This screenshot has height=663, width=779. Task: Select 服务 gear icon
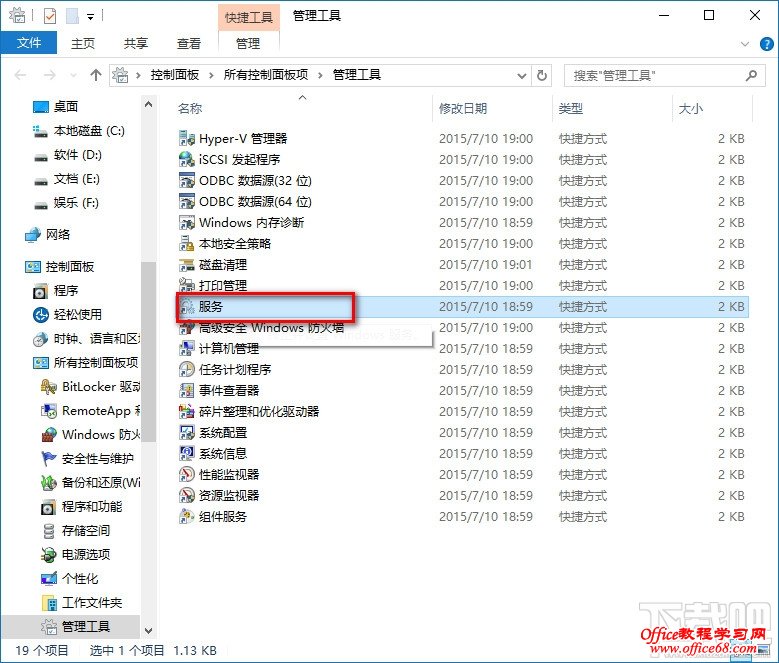click(187, 306)
